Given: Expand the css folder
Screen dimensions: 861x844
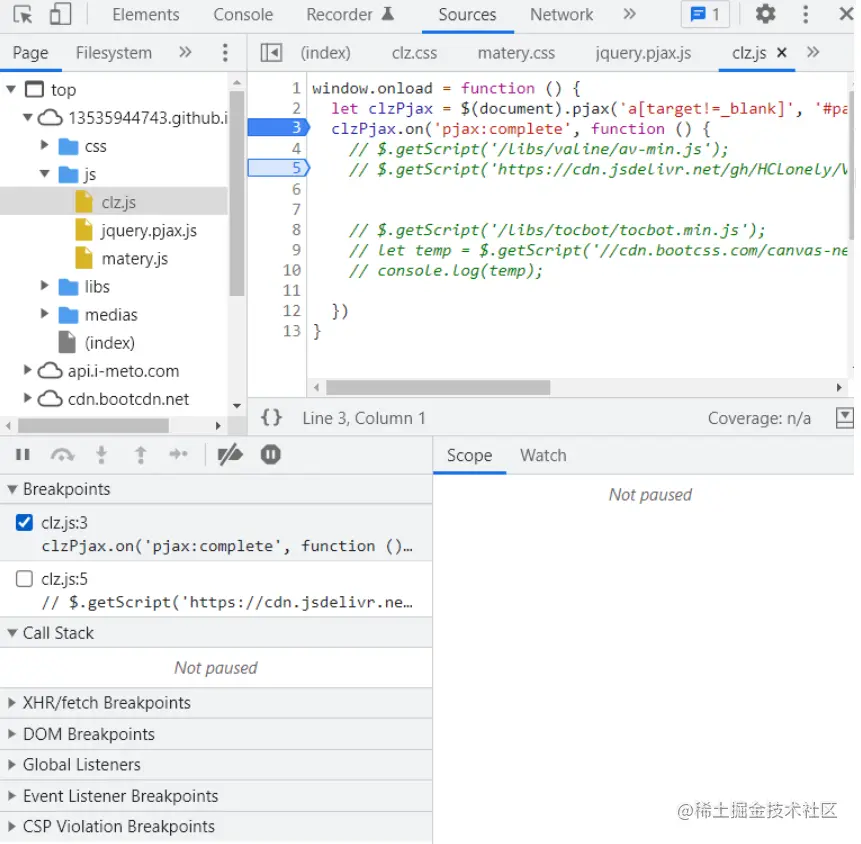Looking at the screenshot, I should click(44, 145).
